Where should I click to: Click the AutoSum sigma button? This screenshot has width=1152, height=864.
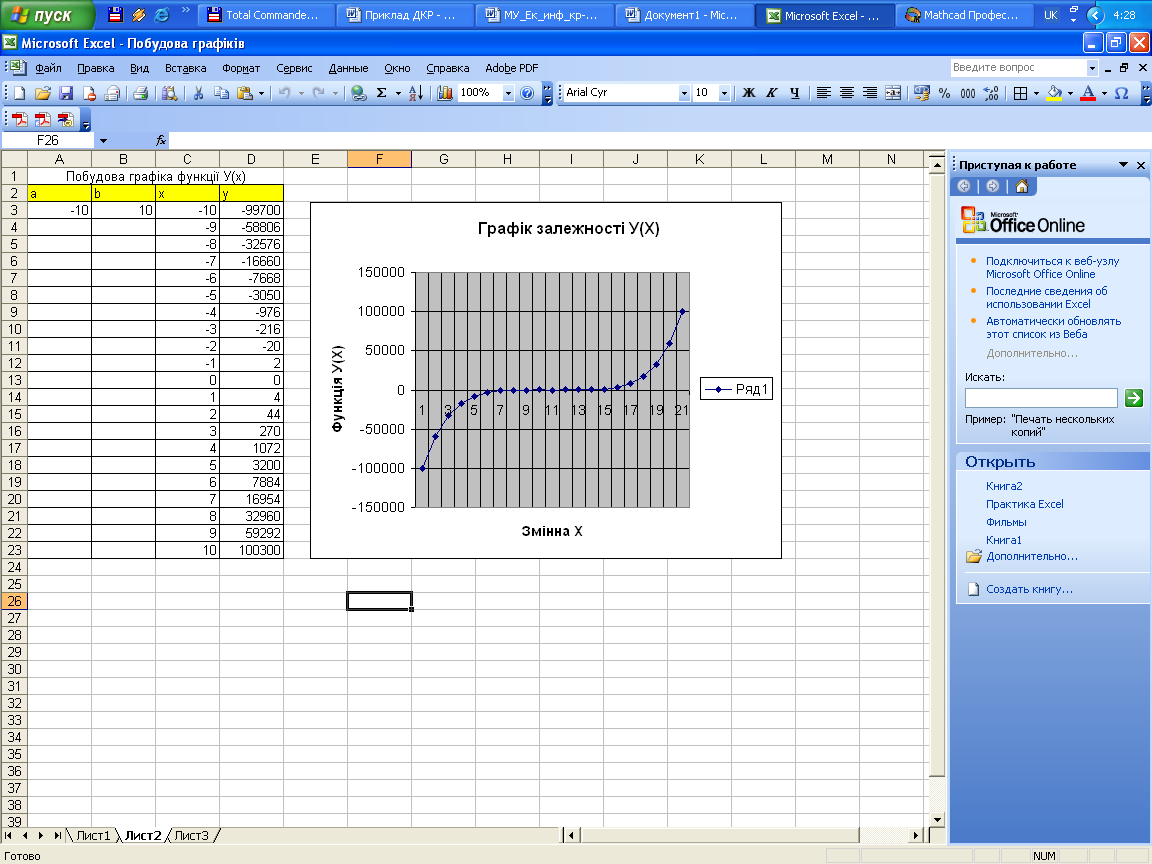[x=382, y=93]
